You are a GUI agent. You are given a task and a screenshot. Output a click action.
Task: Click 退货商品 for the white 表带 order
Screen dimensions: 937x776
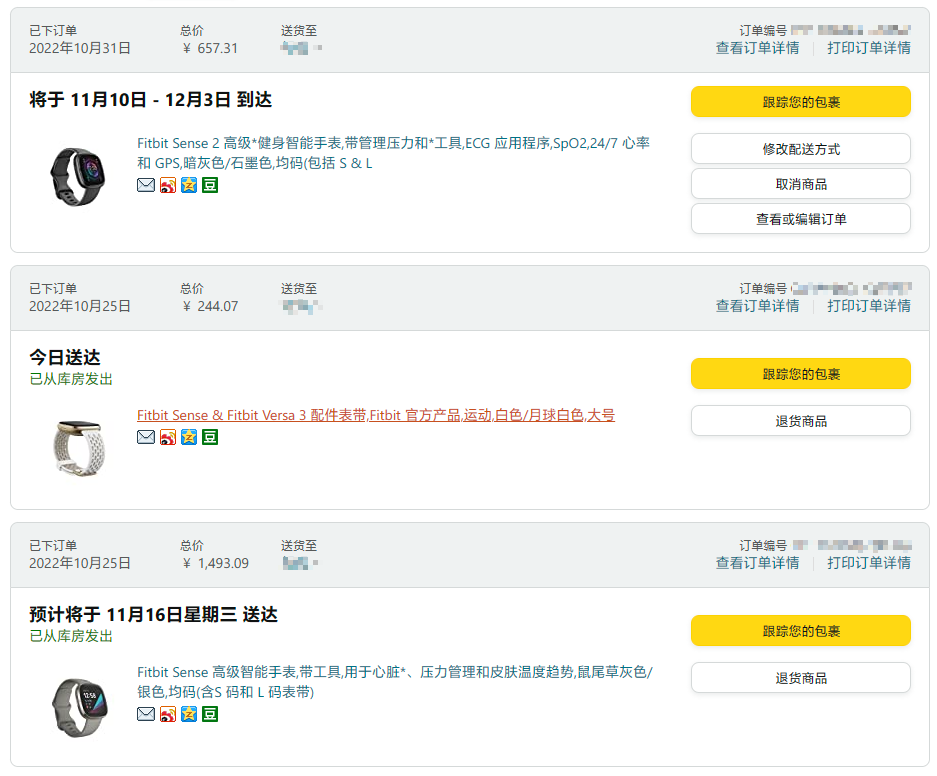pyautogui.click(x=800, y=421)
